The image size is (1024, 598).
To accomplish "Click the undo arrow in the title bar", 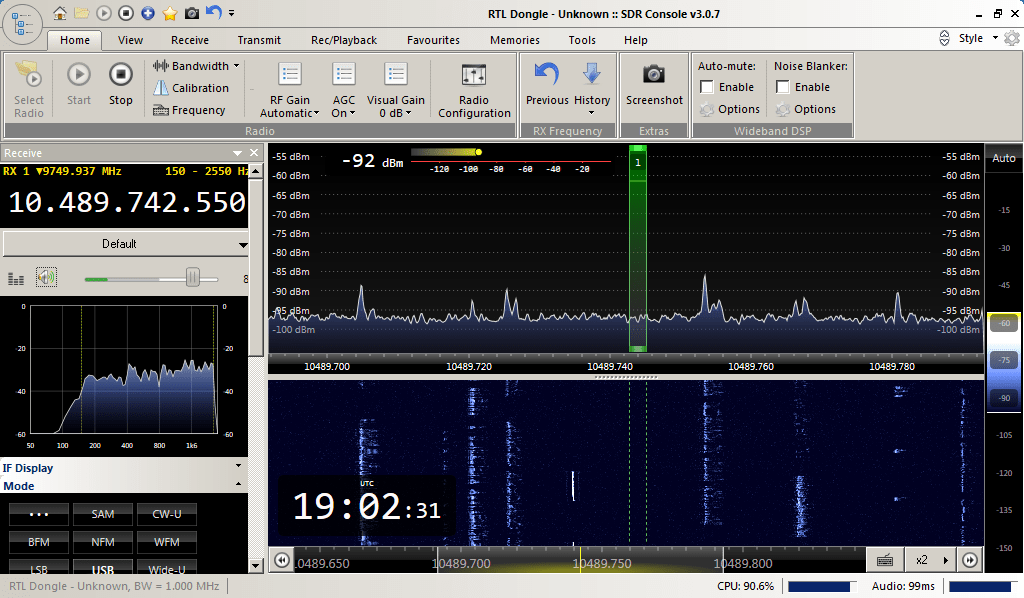I will tap(214, 12).
